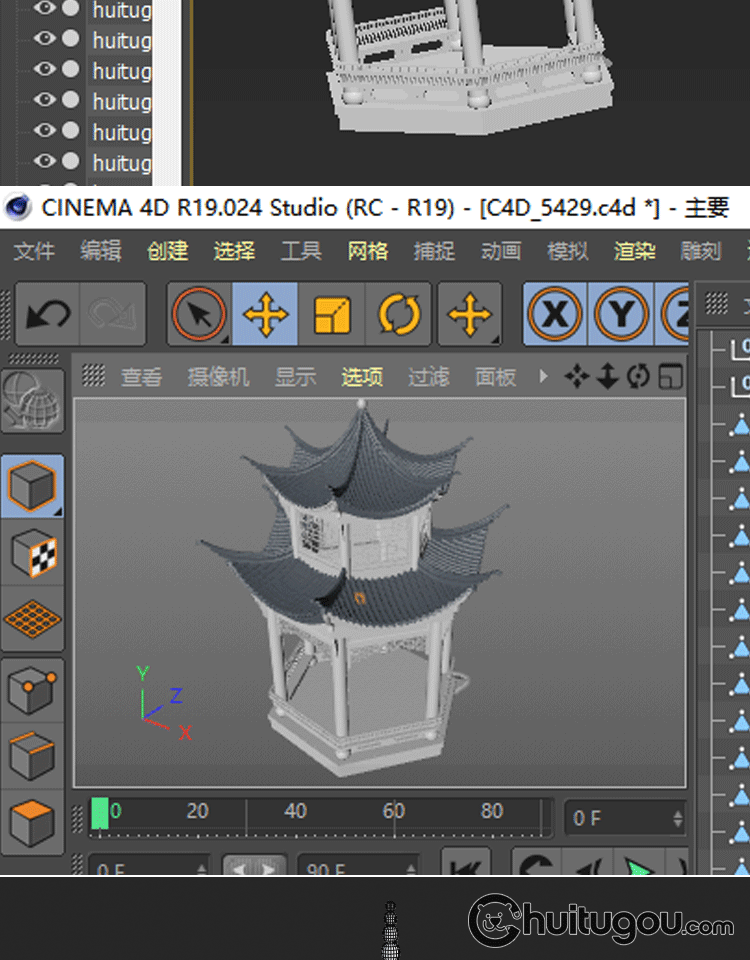Open the 文件 menu
Image resolution: width=750 pixels, height=960 pixels.
(x=34, y=251)
